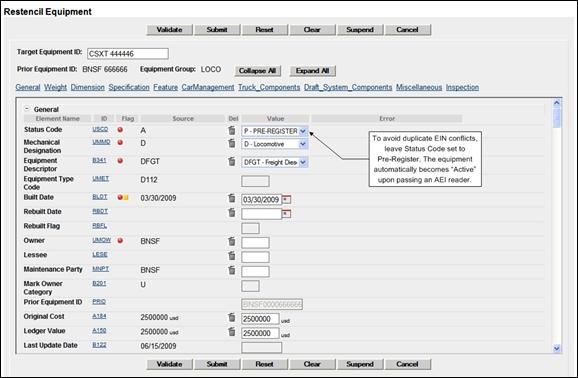
Task: Open Status Code P - PRE-REGISTER dropdown
Action: 275,131
